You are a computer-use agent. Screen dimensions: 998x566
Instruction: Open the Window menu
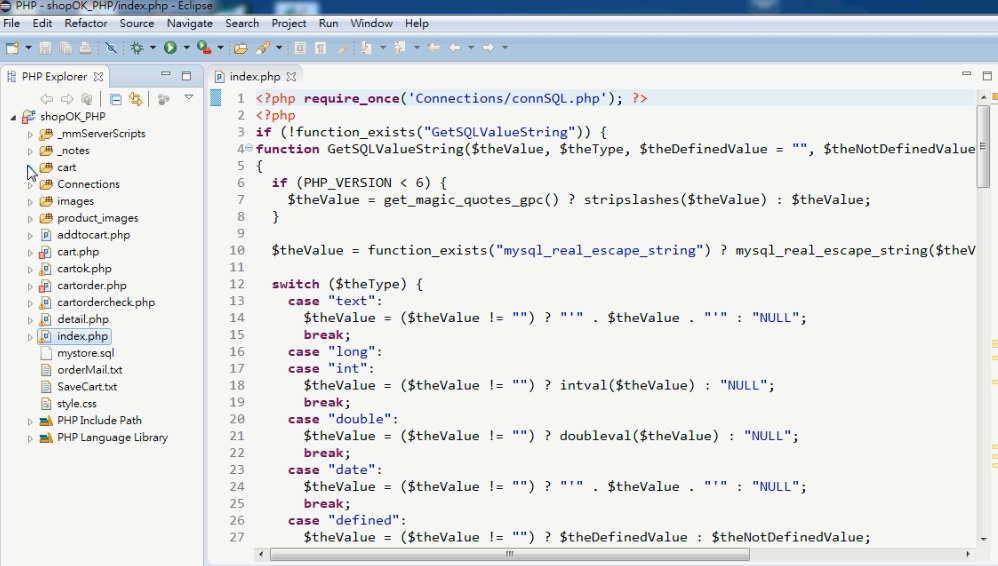[371, 24]
